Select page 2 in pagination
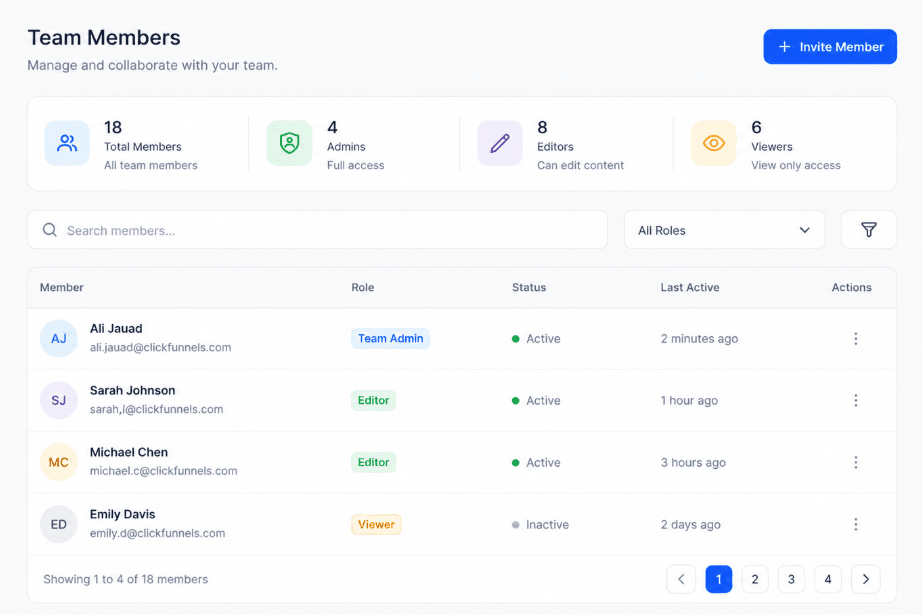The image size is (923, 615). click(x=755, y=579)
